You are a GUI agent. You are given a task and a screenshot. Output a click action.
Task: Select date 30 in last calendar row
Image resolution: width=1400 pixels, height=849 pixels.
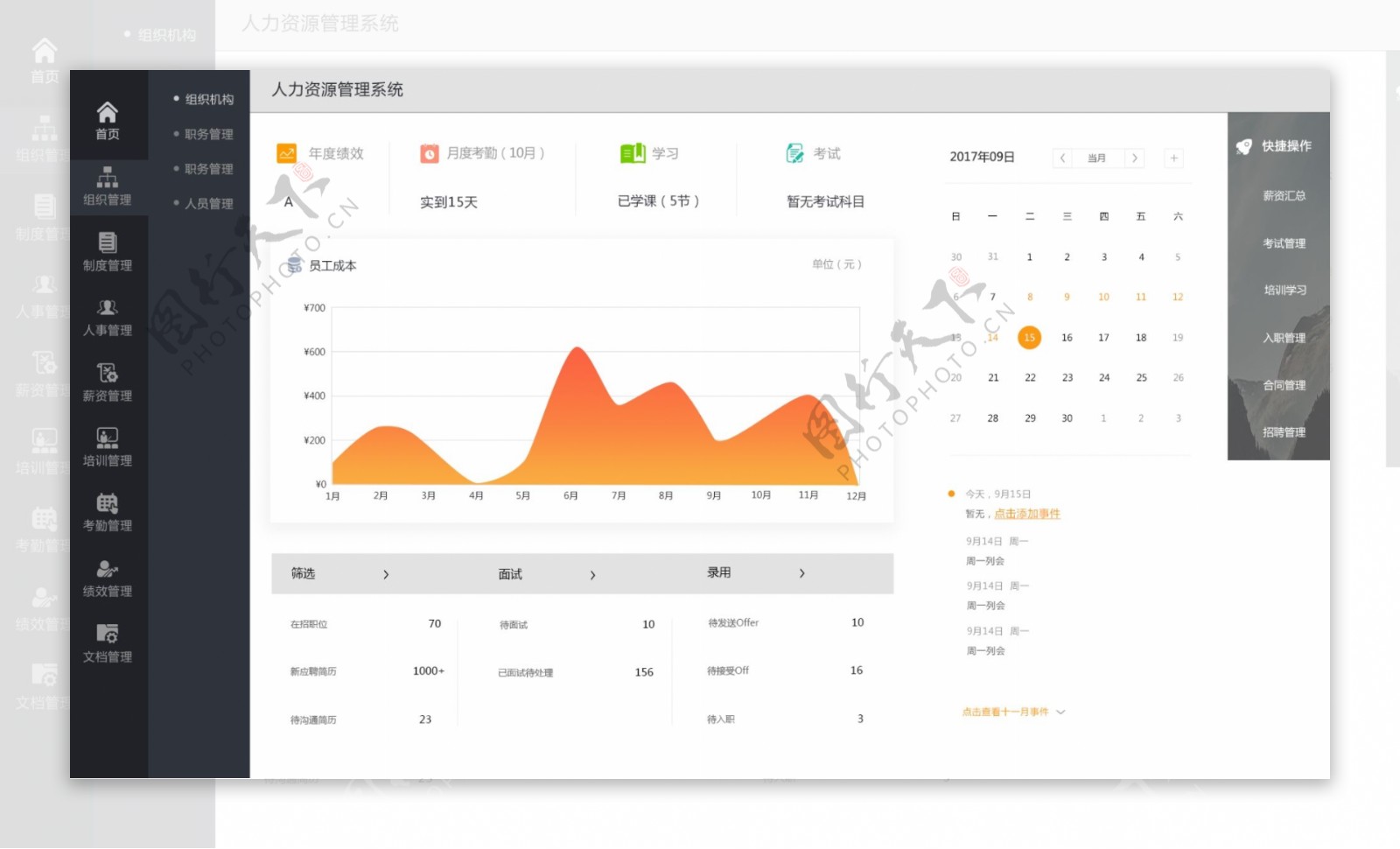(1067, 418)
